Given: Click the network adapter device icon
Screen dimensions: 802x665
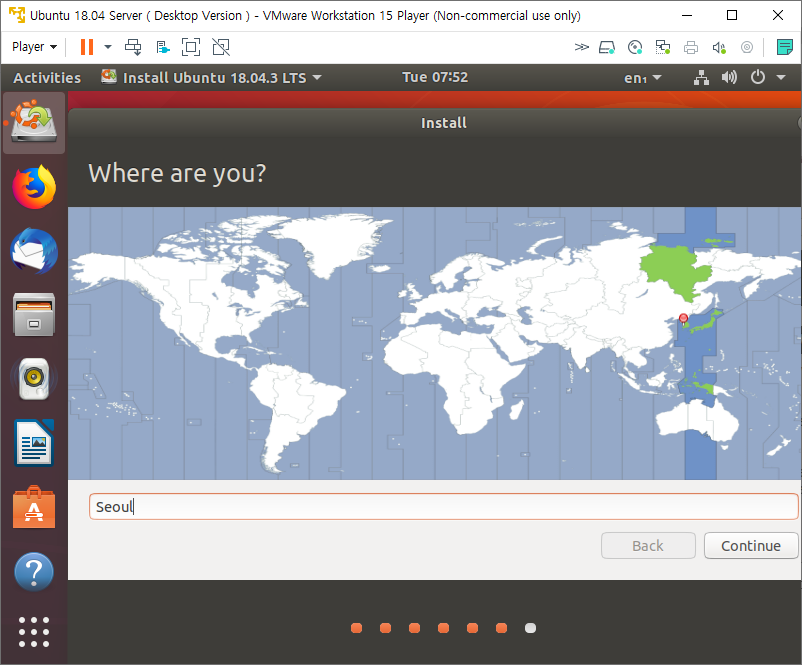Looking at the screenshot, I should [x=663, y=48].
